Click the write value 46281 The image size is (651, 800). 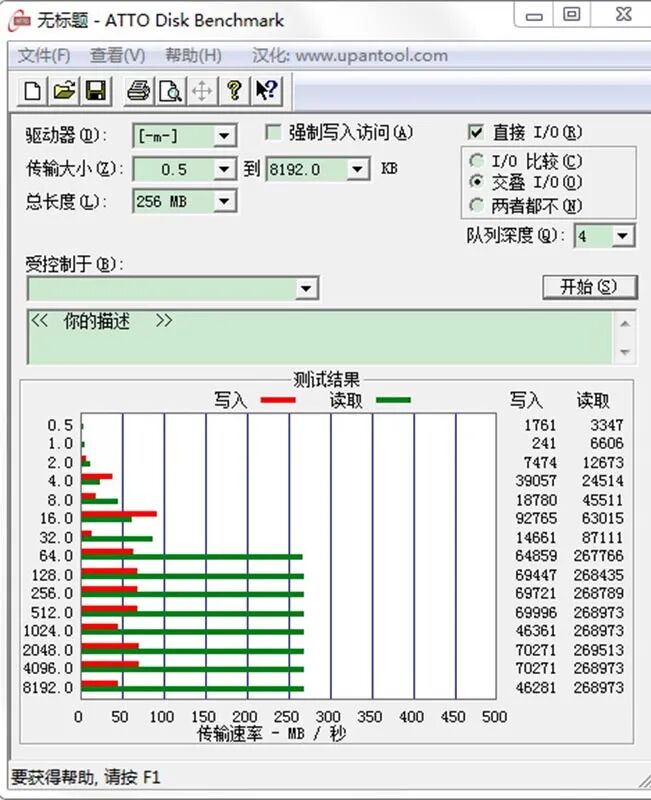click(x=536, y=687)
